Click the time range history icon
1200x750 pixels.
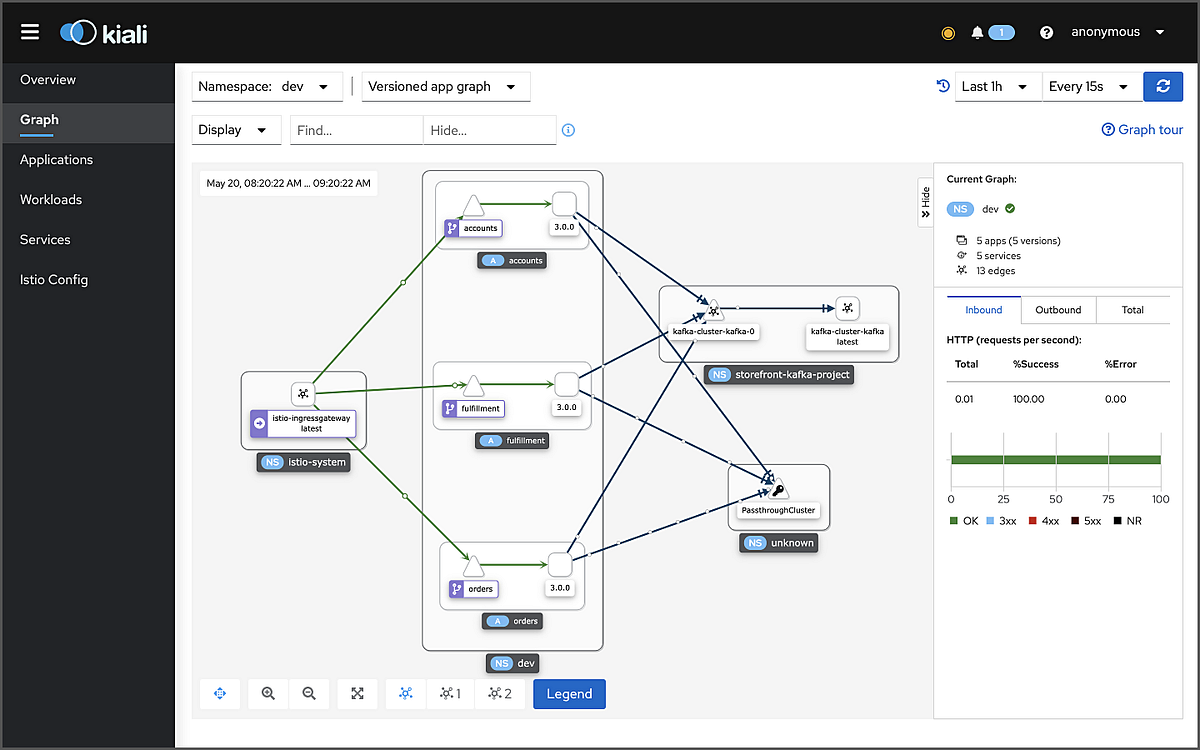pos(941,86)
